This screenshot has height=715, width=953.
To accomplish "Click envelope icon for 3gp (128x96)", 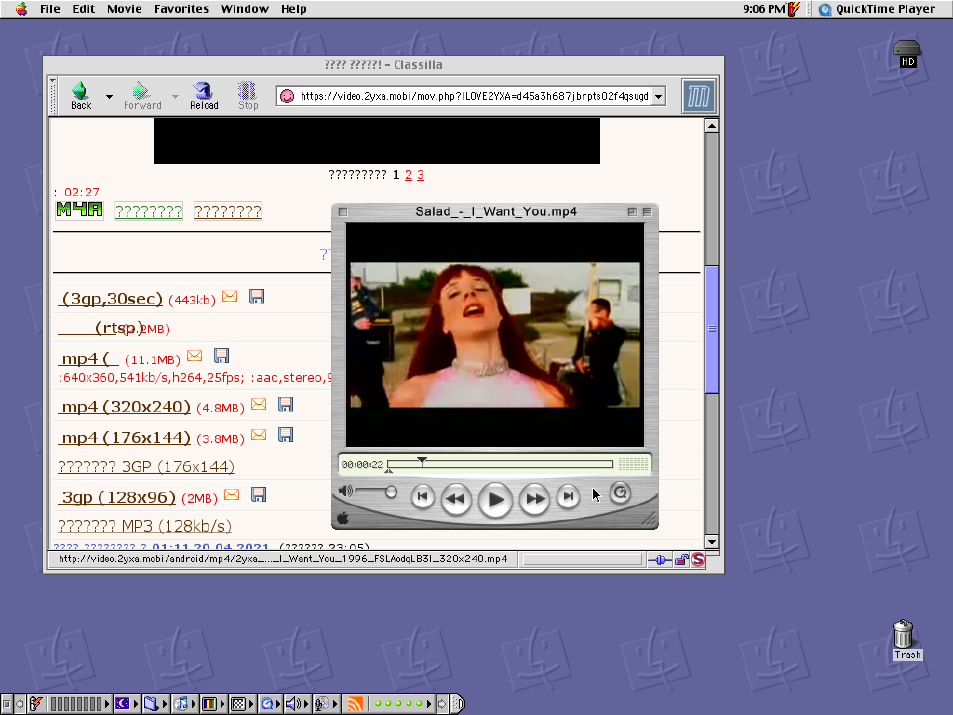I will click(x=232, y=494).
